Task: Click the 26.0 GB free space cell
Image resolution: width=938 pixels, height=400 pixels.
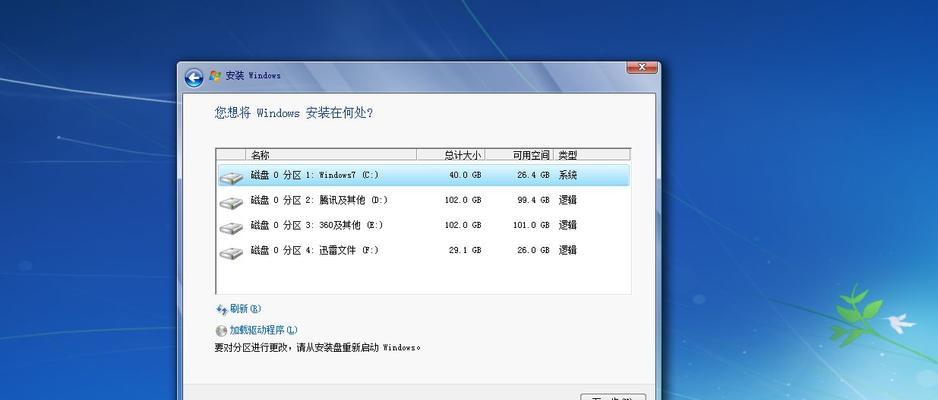Action: 533,251
